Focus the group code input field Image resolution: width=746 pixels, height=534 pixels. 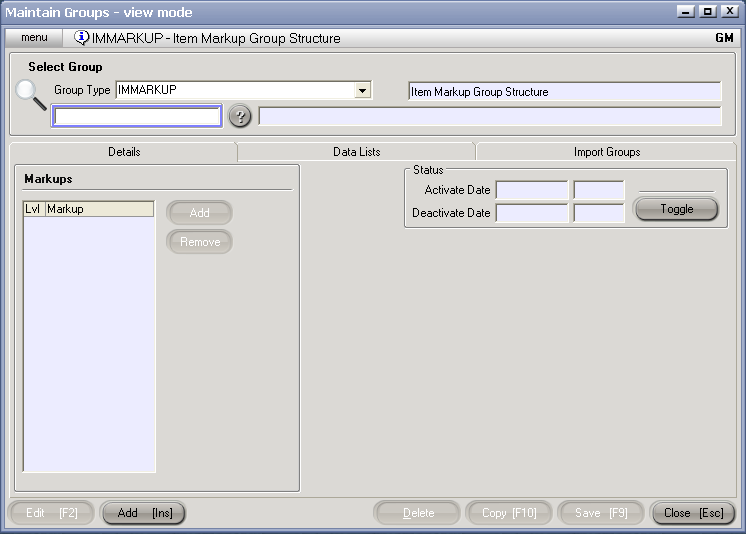(x=137, y=116)
